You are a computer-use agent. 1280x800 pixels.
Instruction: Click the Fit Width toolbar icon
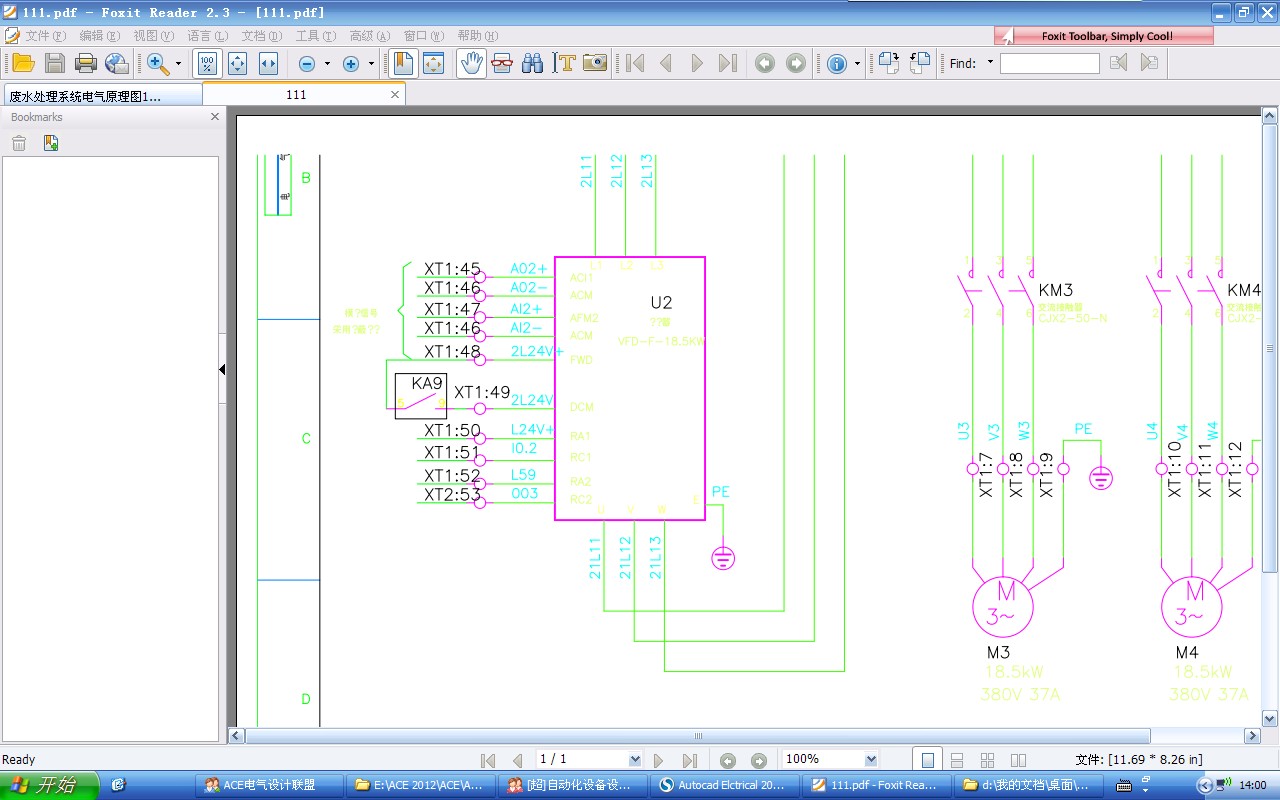click(x=268, y=63)
